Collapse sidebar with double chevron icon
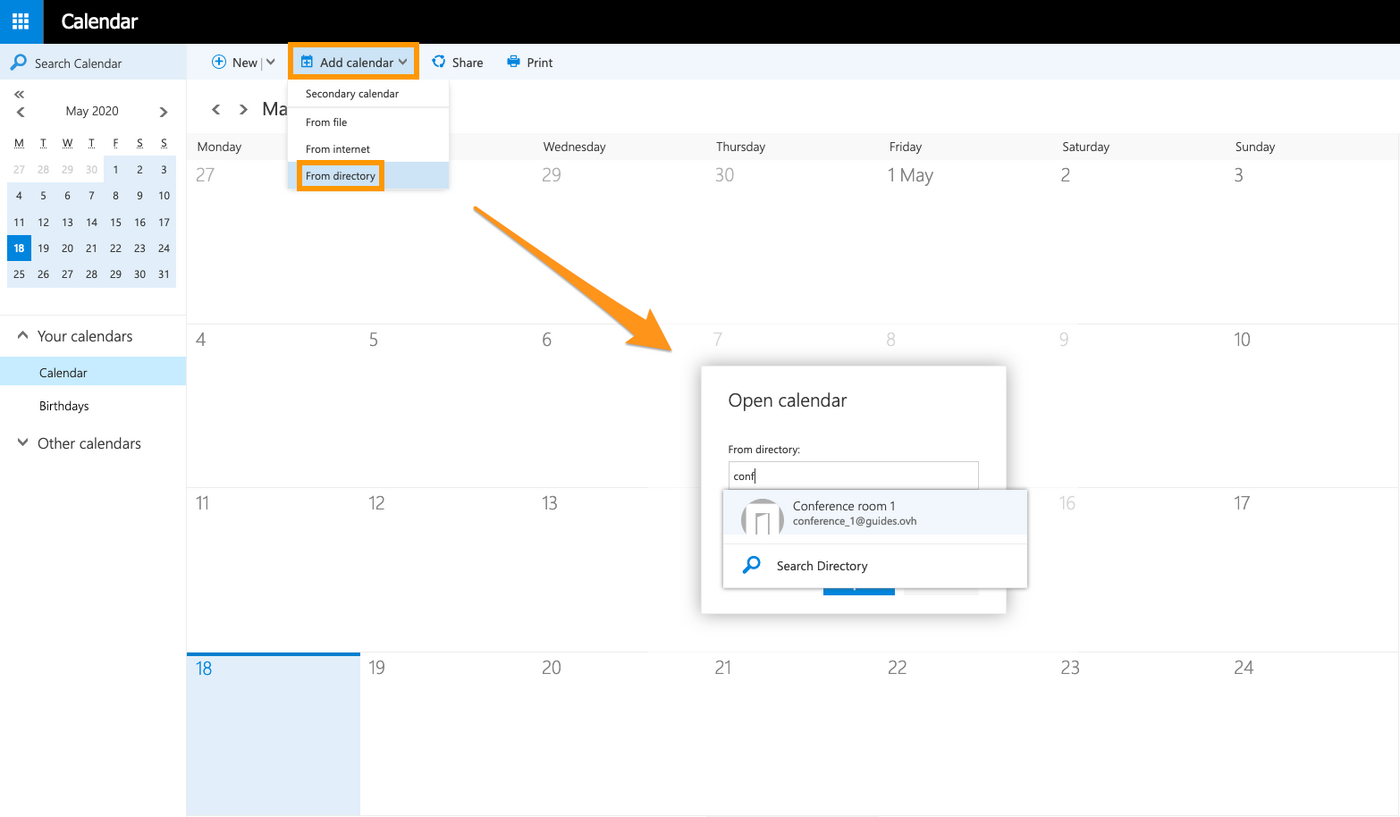The width and height of the screenshot is (1400, 817). click(x=19, y=94)
